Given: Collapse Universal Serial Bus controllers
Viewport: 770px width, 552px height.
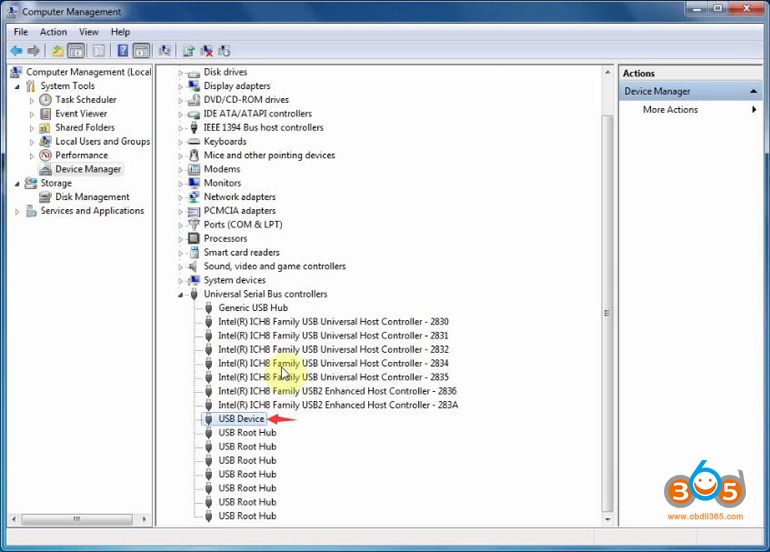Looking at the screenshot, I should point(180,295).
